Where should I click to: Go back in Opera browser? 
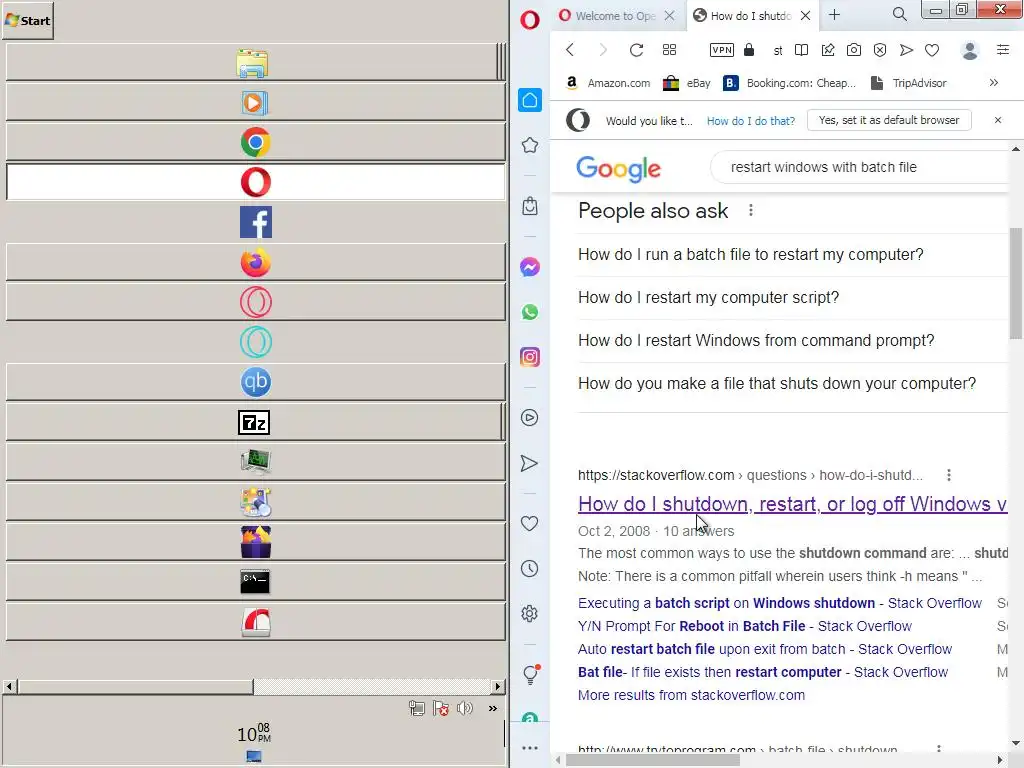coord(570,50)
